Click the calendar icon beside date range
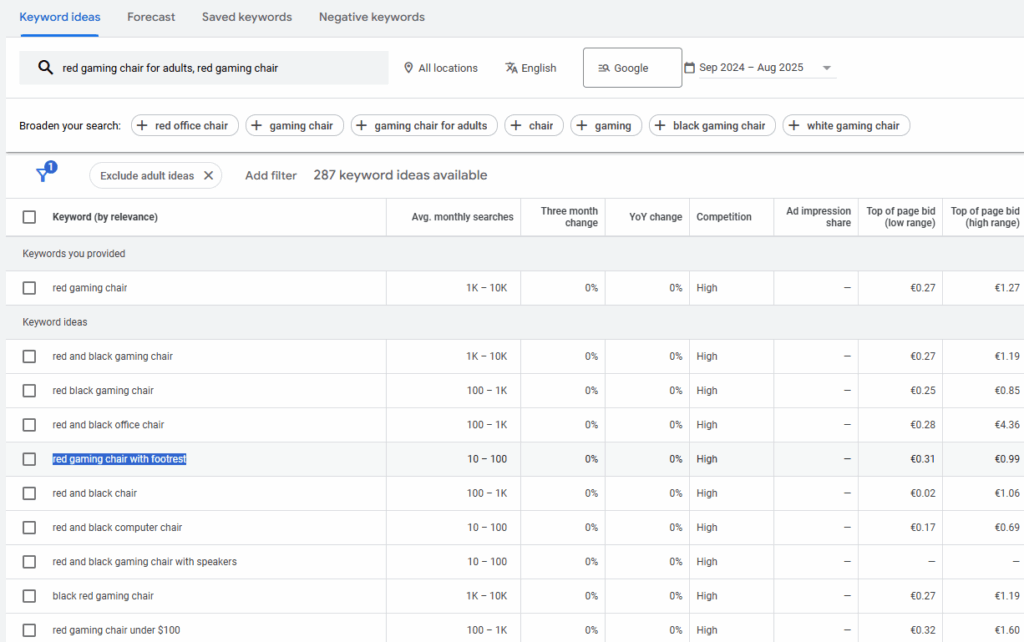This screenshot has width=1024, height=642. coord(689,68)
